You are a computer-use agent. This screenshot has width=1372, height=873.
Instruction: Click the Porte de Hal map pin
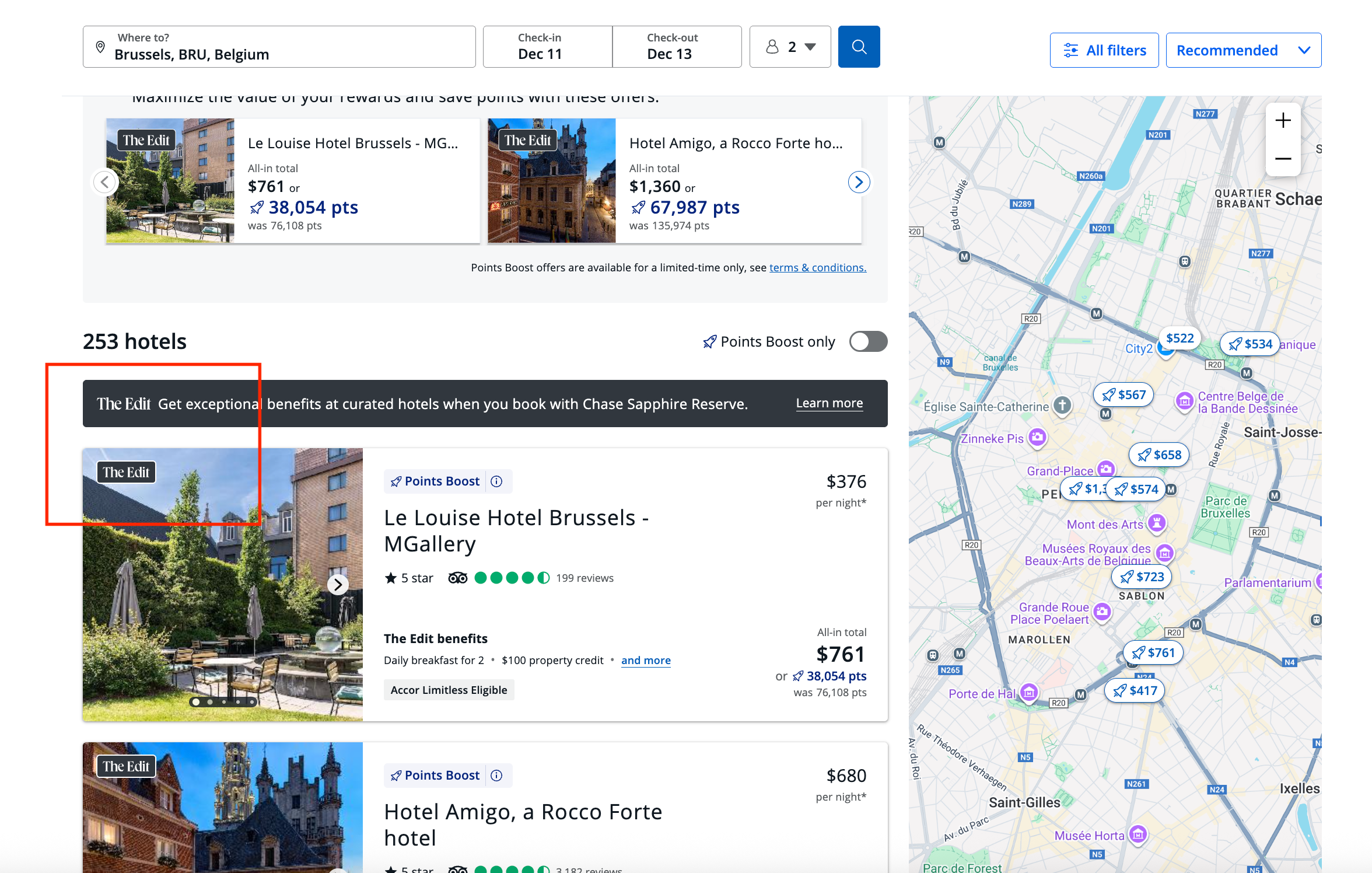click(1029, 693)
